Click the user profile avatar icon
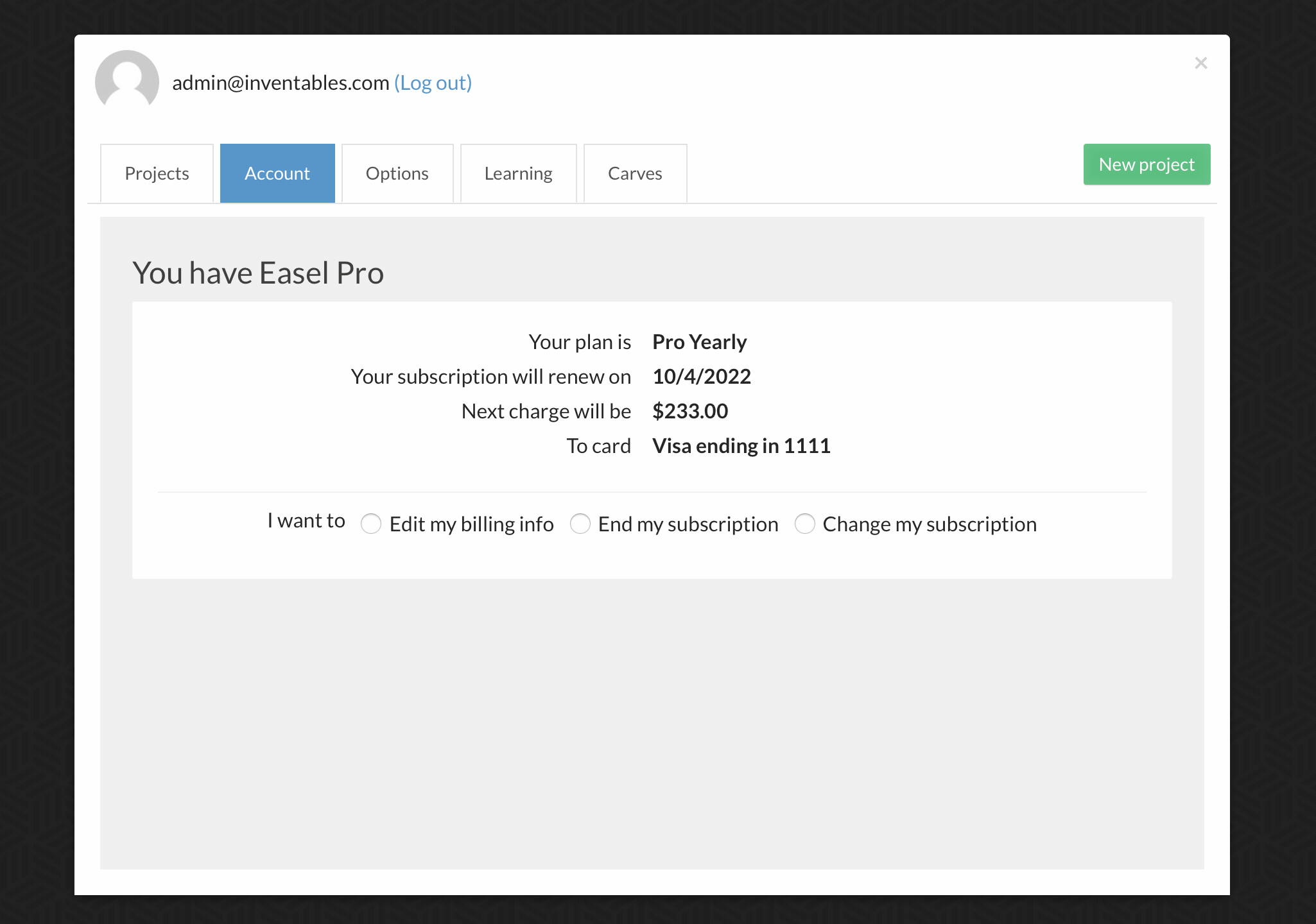This screenshot has width=1316, height=924. [x=127, y=81]
